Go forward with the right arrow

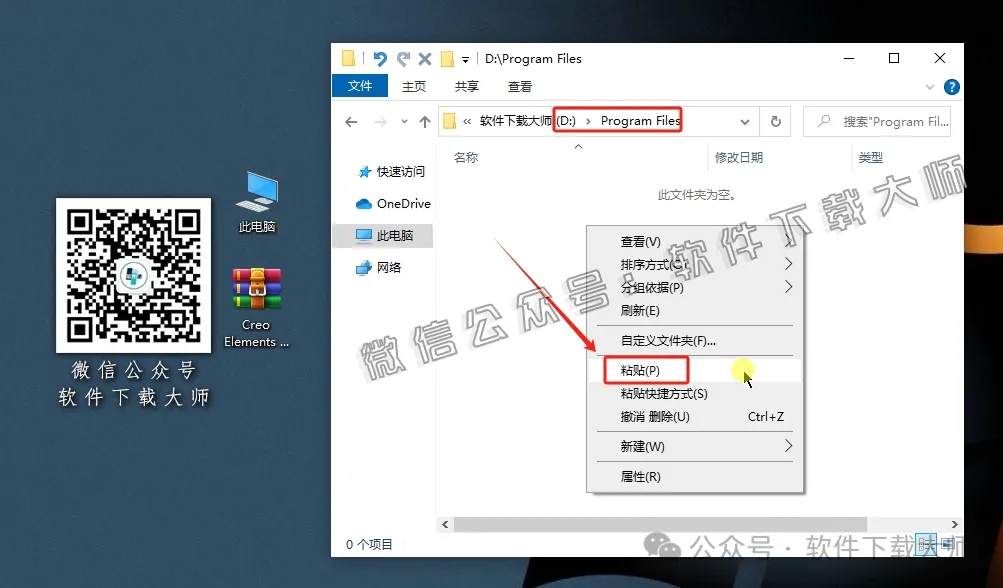(x=381, y=122)
